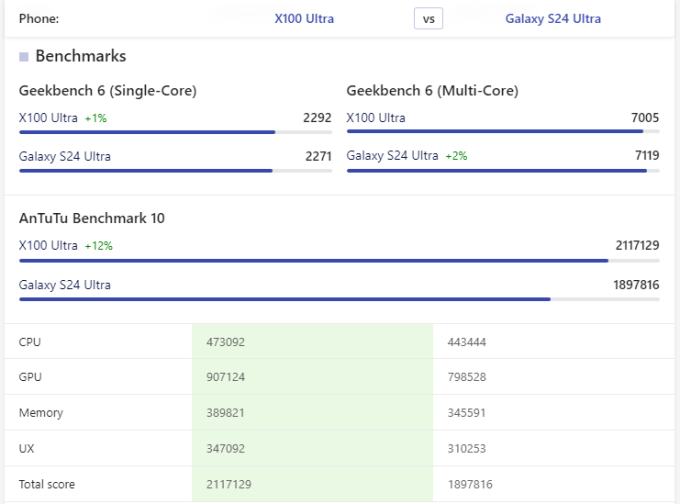680x504 pixels.
Task: Click the AnTuTu Benchmark 10 heading
Action: tap(92, 218)
